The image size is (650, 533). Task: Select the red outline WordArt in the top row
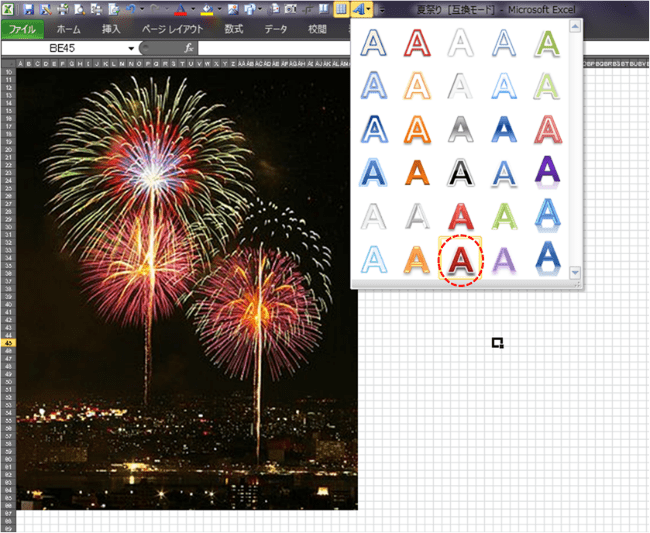(x=417, y=42)
